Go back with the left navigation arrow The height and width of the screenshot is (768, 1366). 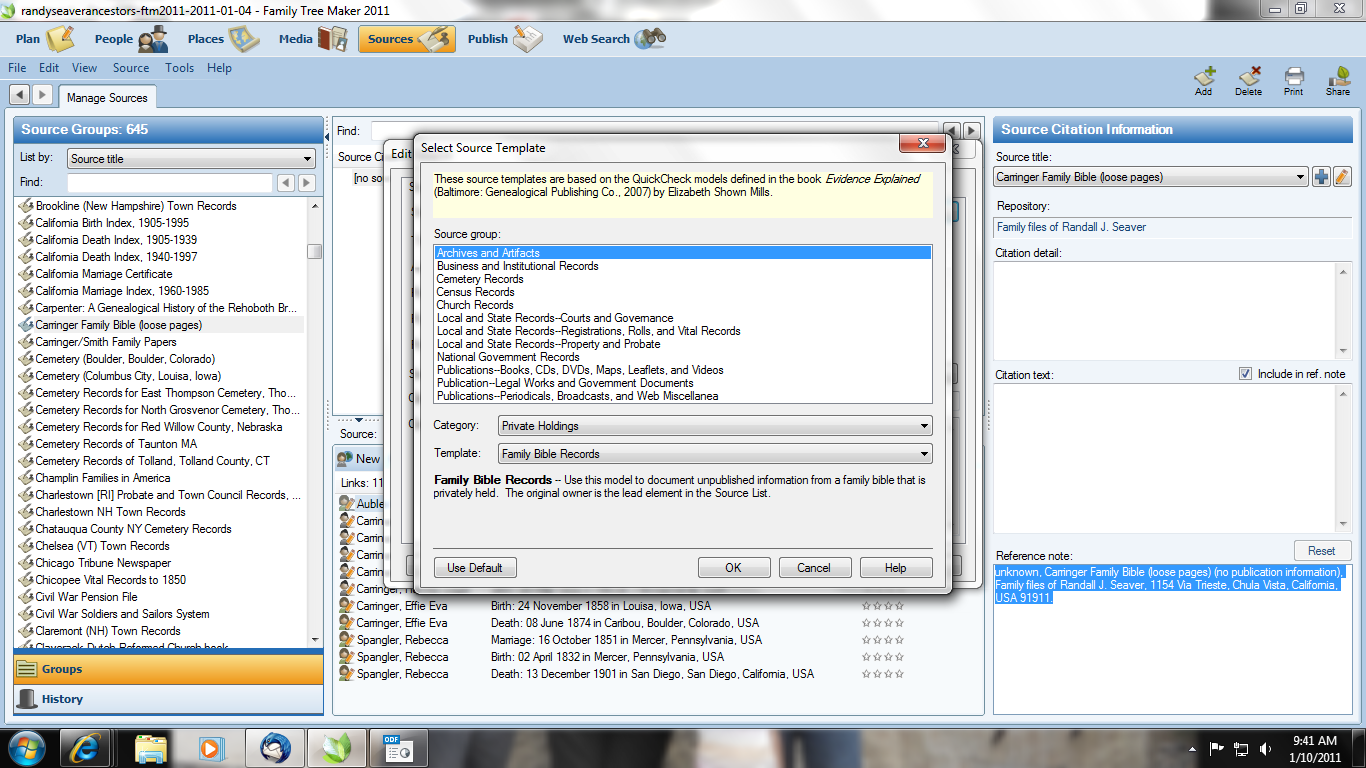[19, 94]
